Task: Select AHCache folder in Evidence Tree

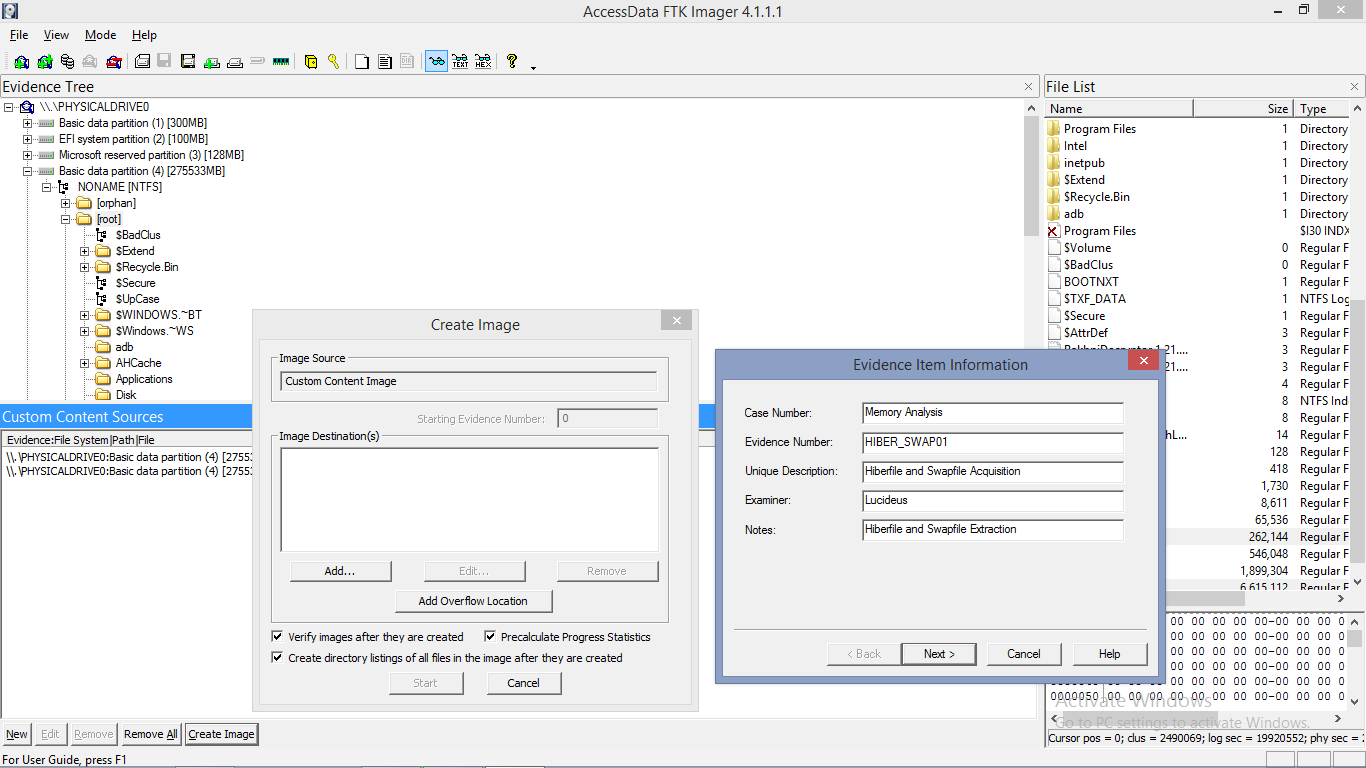Action: tap(138, 363)
